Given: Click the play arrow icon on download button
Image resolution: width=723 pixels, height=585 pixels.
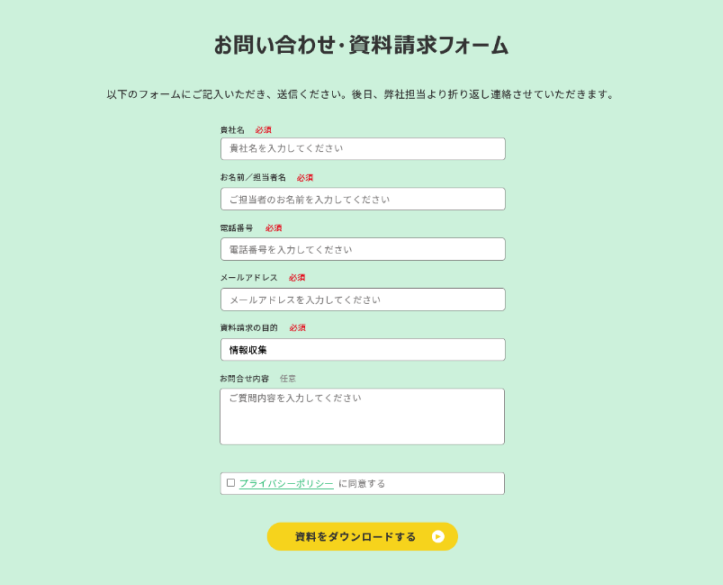Looking at the screenshot, I should [x=437, y=537].
